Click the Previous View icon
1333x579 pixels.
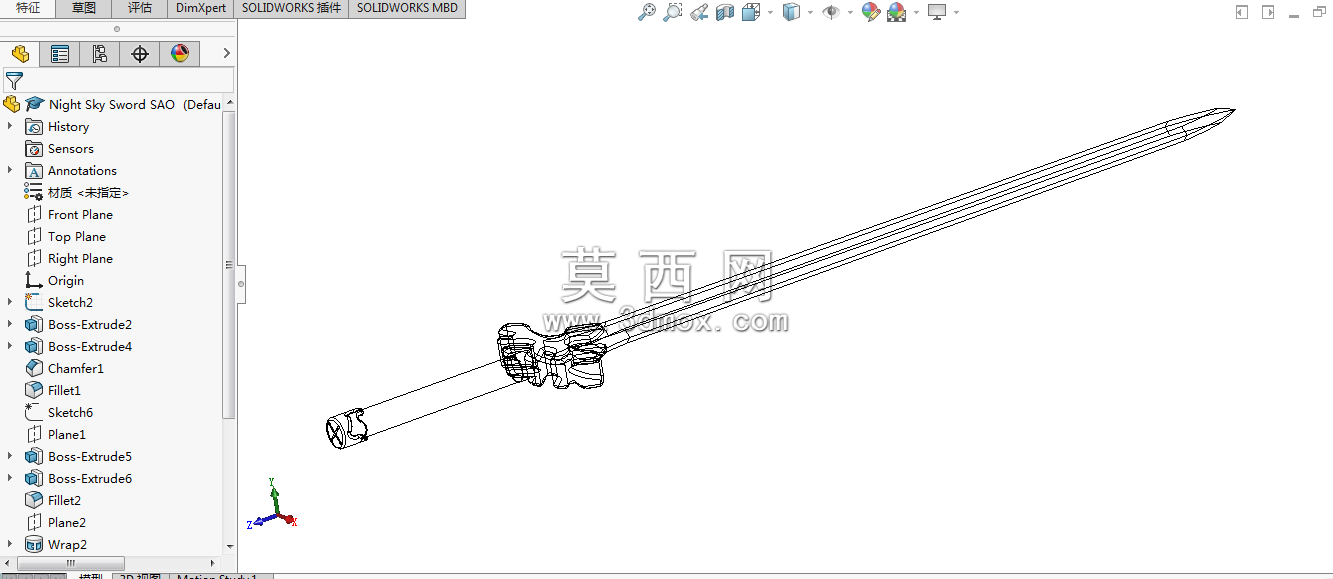[699, 12]
